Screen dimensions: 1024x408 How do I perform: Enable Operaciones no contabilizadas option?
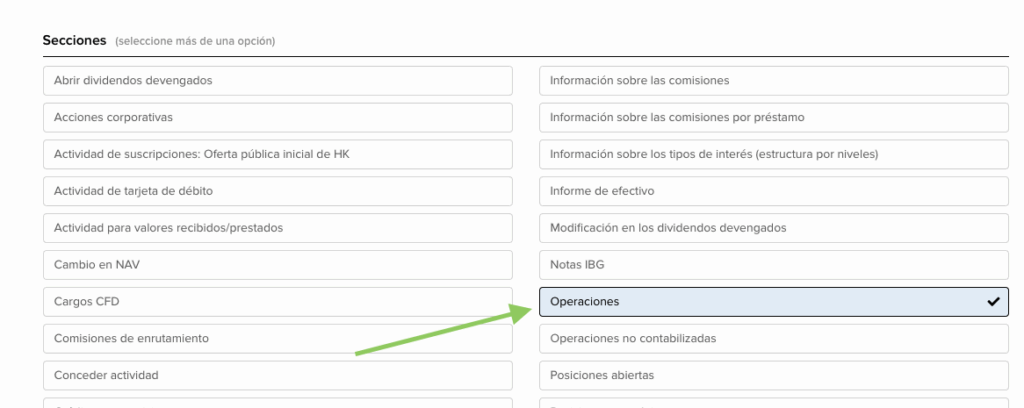click(773, 339)
